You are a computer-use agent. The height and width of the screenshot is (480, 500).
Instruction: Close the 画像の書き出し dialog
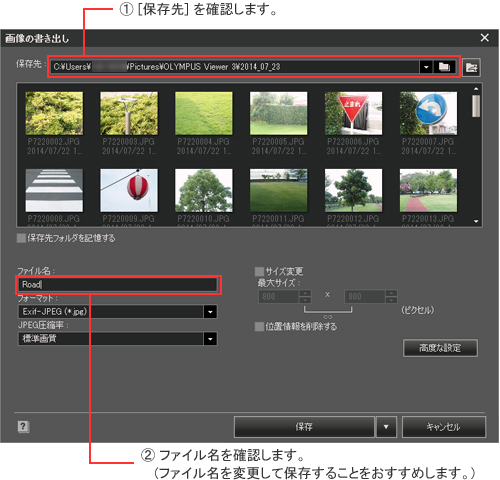point(484,38)
